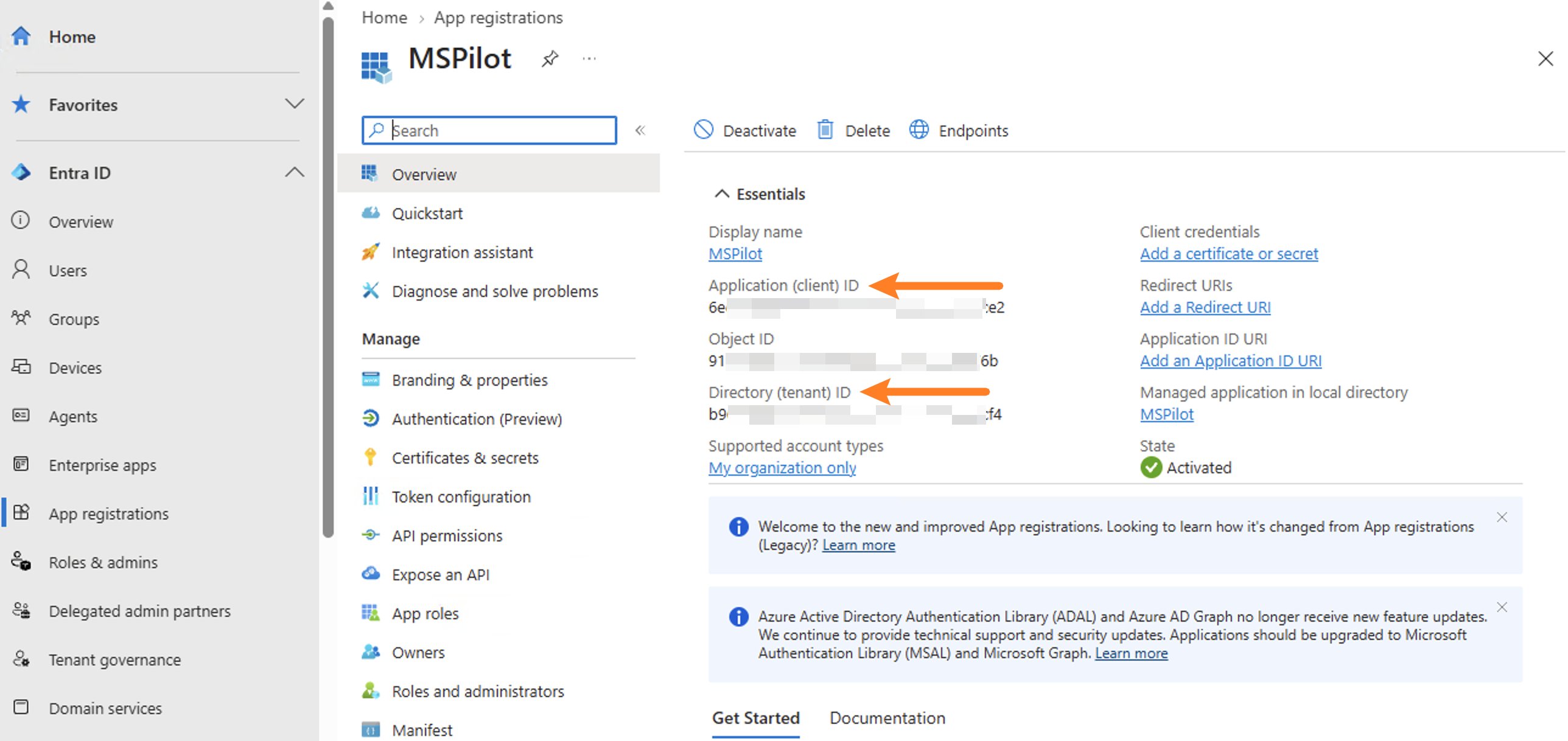This screenshot has width=1568, height=741.
Task: Click the Enterprise apps icon
Action: (x=21, y=464)
